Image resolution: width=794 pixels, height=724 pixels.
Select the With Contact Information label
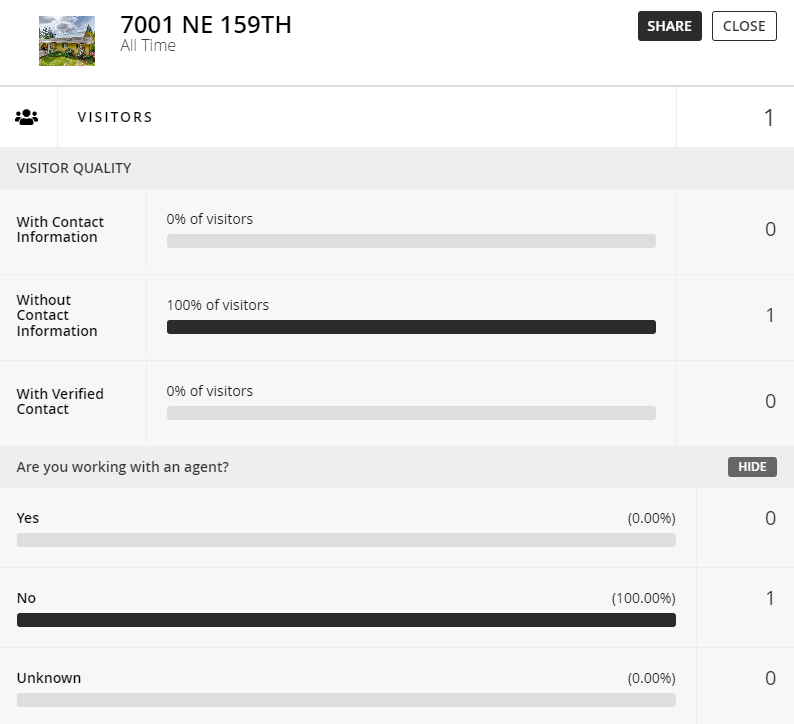tap(60, 230)
